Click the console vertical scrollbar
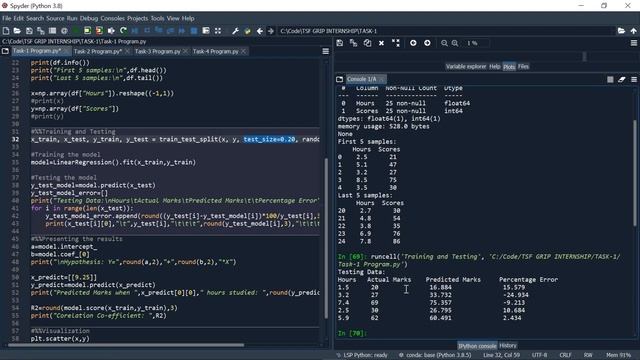This screenshot has width=640, height=360. click(x=635, y=173)
